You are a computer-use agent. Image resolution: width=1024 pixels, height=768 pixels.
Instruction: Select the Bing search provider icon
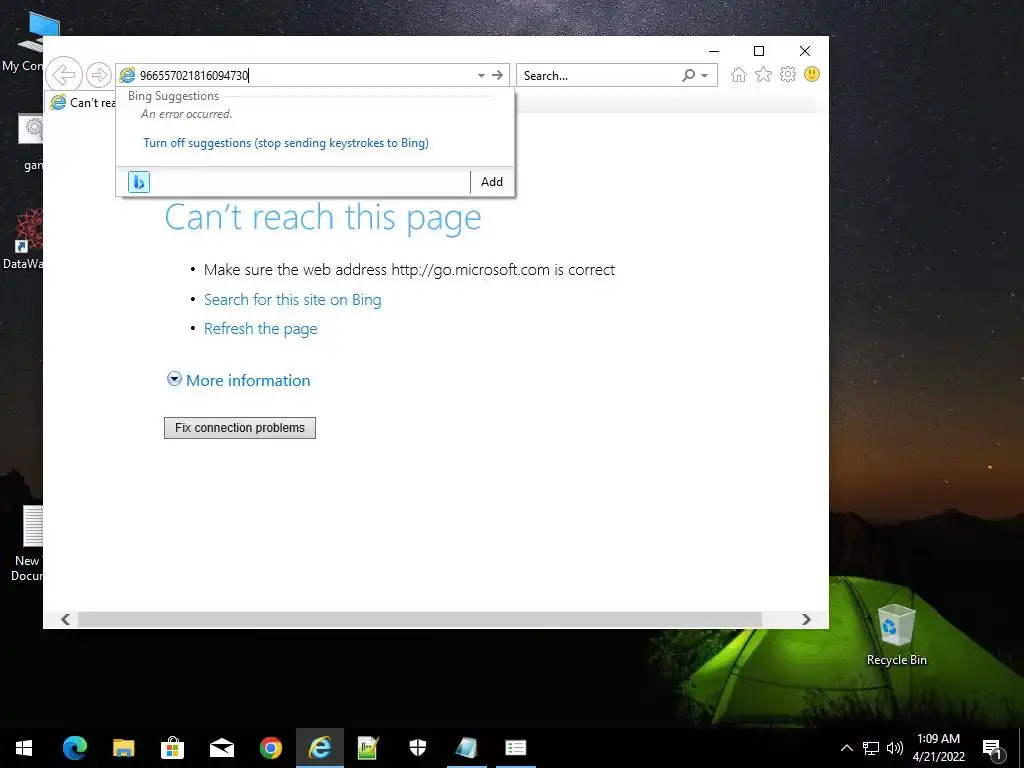coord(138,182)
